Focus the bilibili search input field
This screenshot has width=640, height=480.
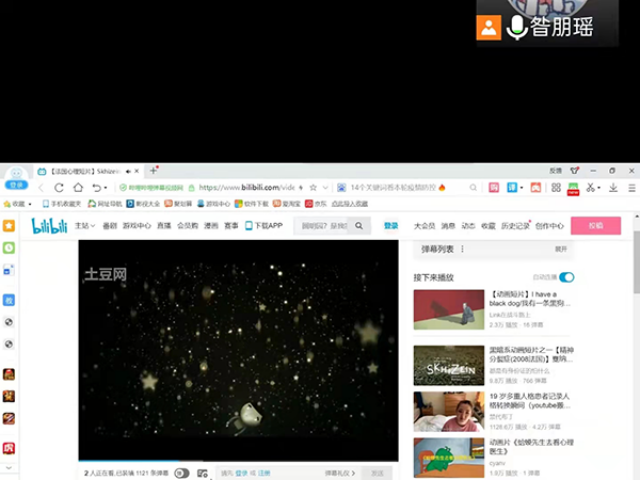pos(323,226)
